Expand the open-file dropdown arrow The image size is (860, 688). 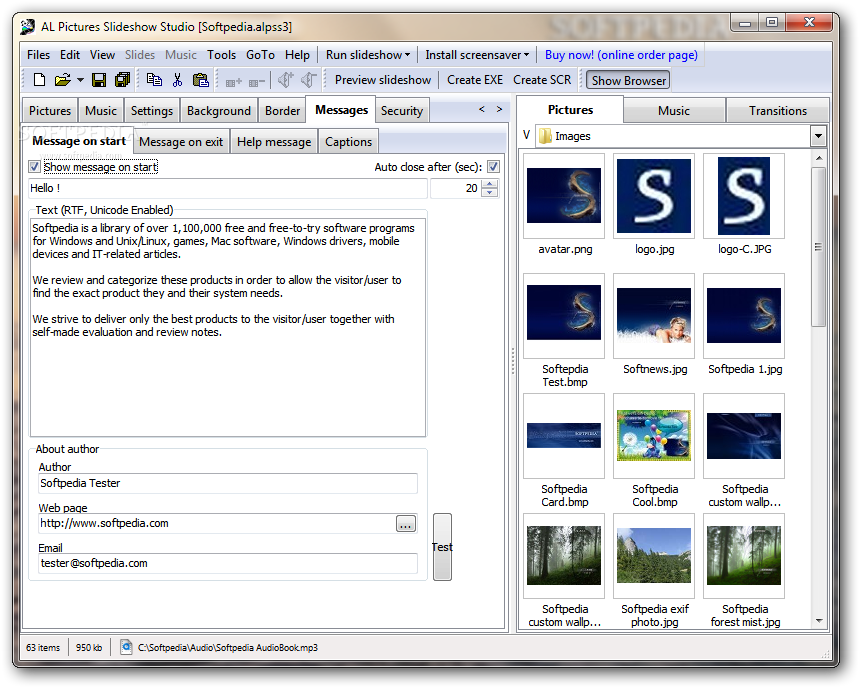pyautogui.click(x=81, y=80)
